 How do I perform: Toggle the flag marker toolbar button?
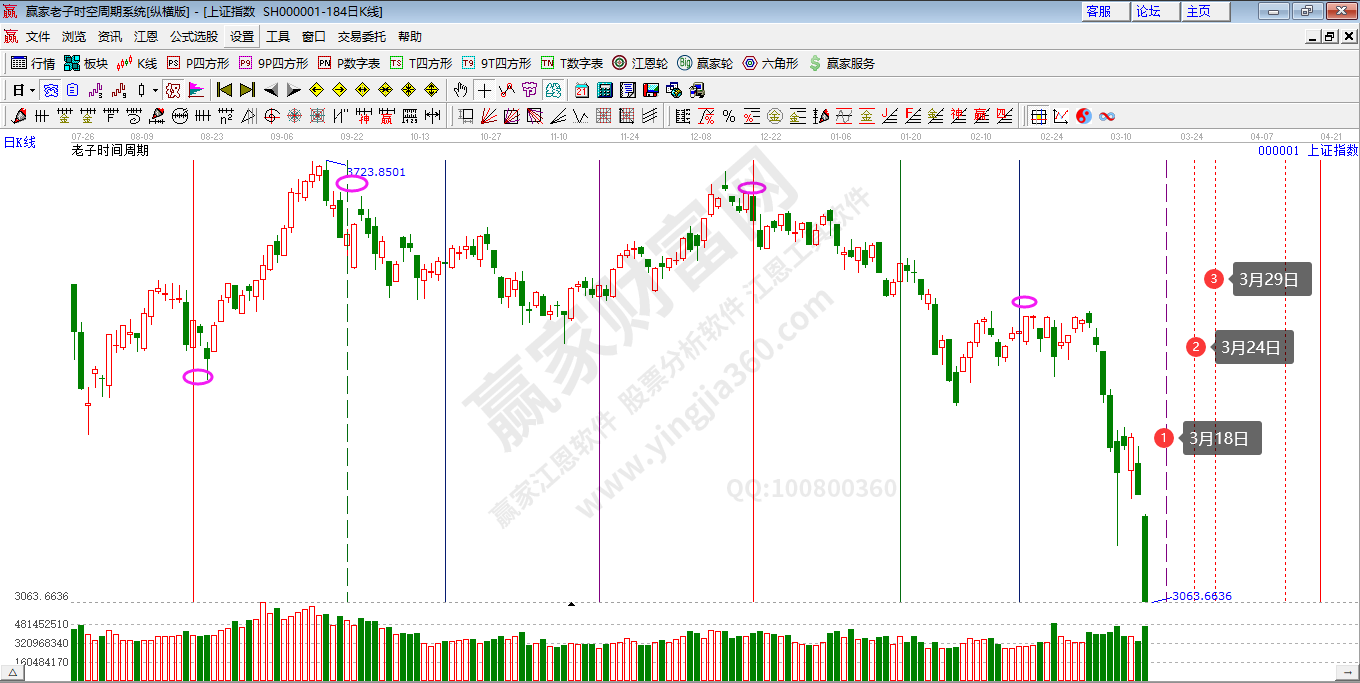tap(196, 90)
